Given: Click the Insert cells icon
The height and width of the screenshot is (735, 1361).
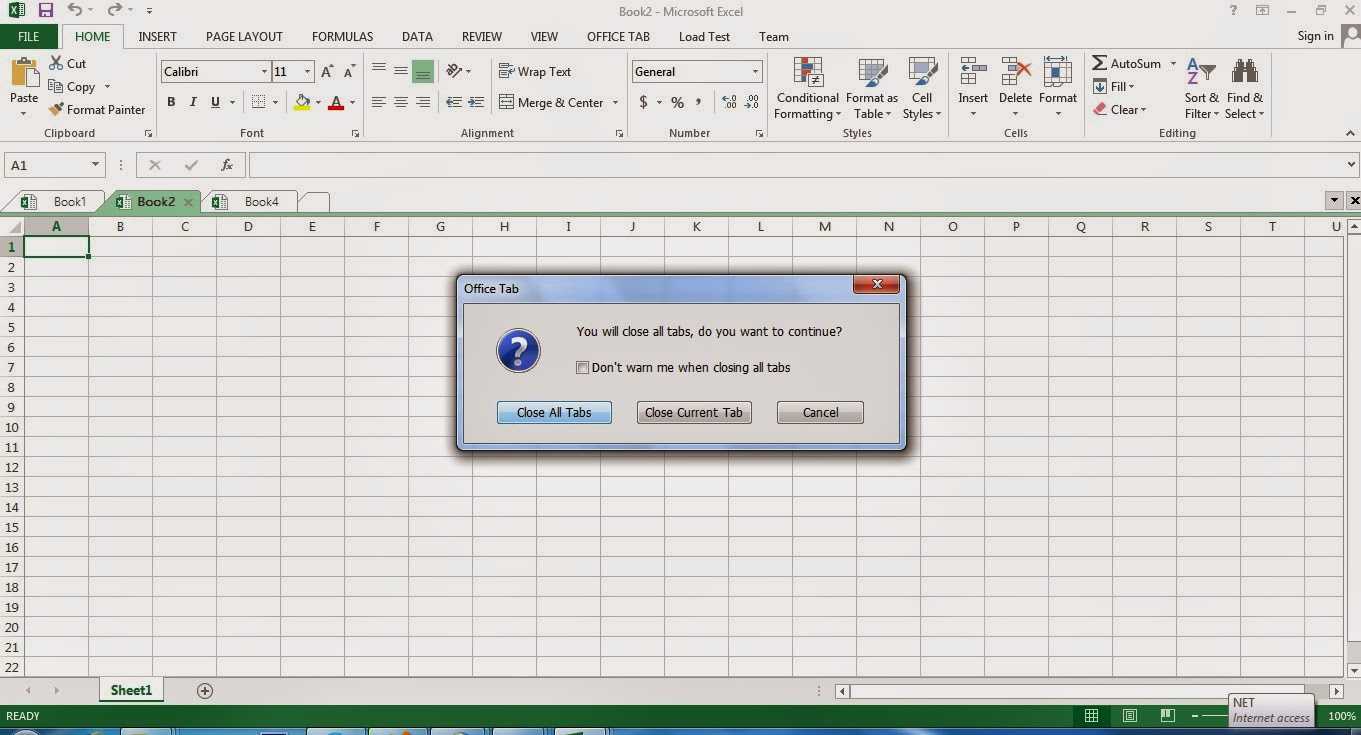Looking at the screenshot, I should click(973, 72).
